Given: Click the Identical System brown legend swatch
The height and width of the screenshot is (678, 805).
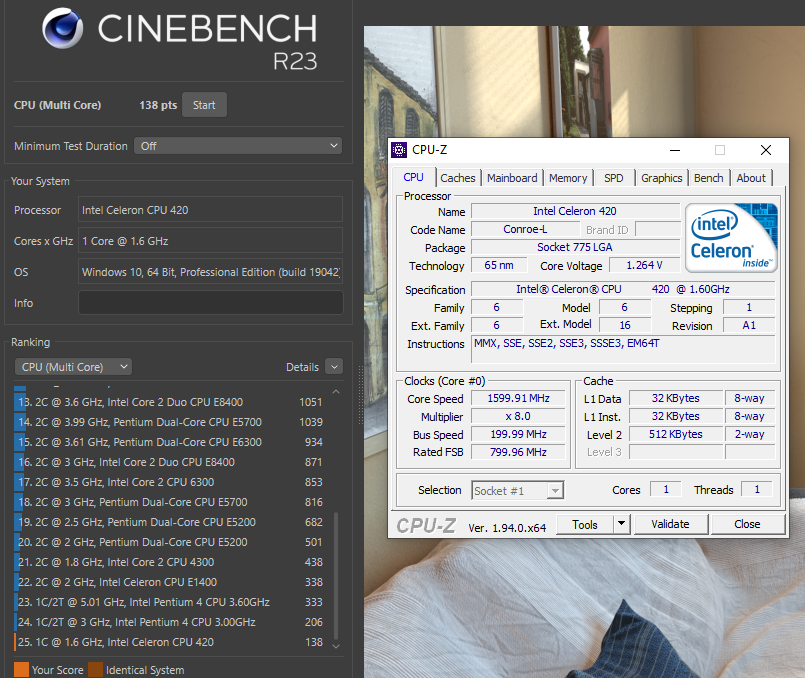Looking at the screenshot, I should point(95,670).
